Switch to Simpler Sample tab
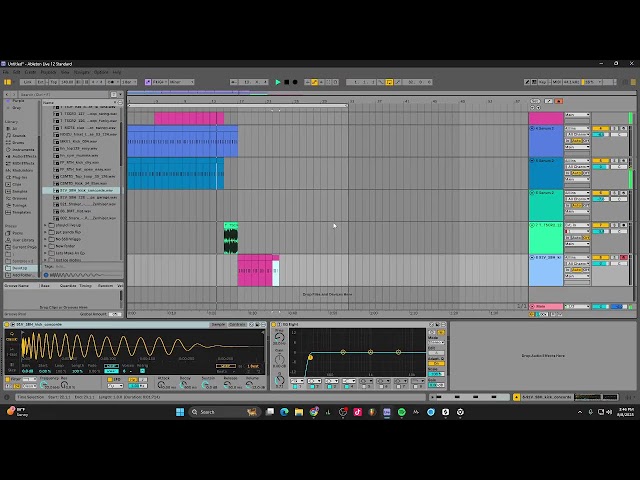The image size is (640, 480). (x=218, y=324)
